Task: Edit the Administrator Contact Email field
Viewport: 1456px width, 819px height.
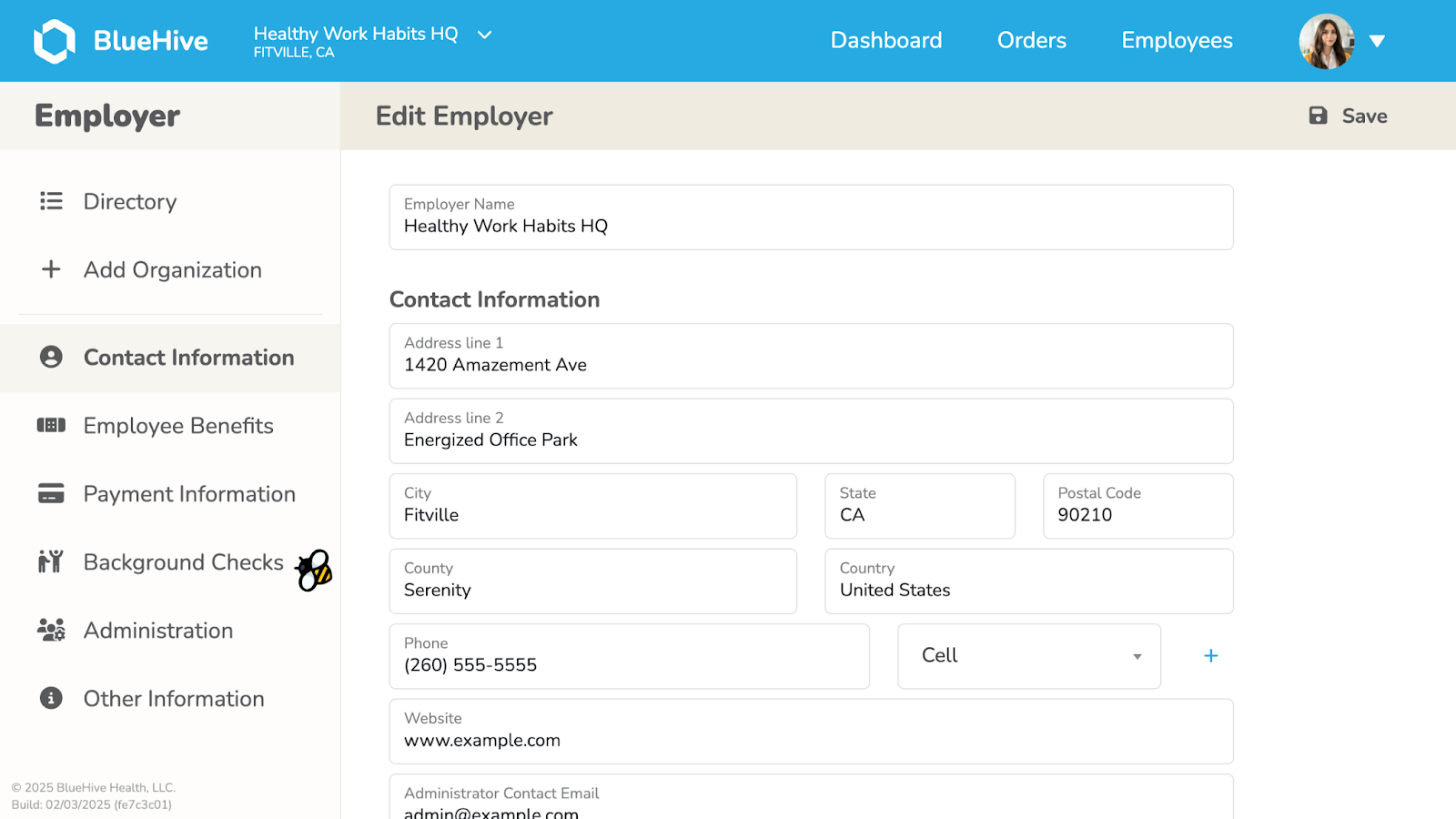Action: [811, 797]
